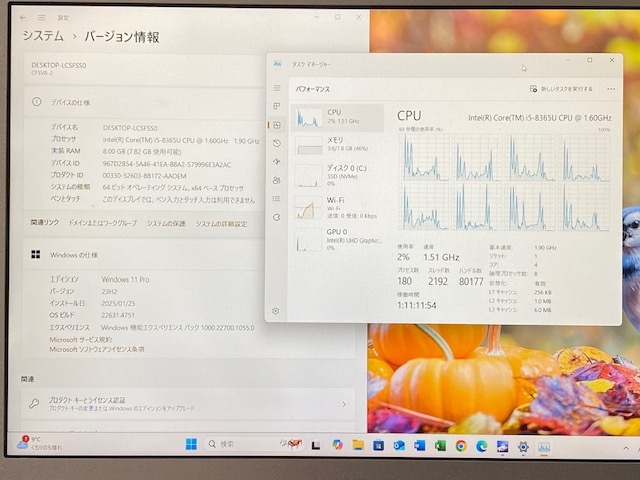
Task: Open the Task Manager navigation hamburger menu
Action: [277, 88]
